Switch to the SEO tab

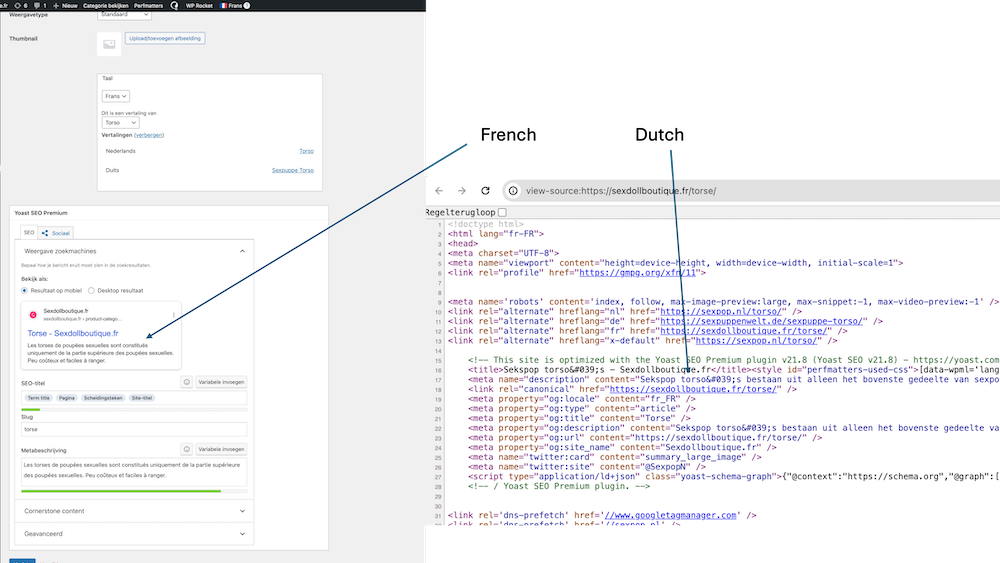point(29,233)
